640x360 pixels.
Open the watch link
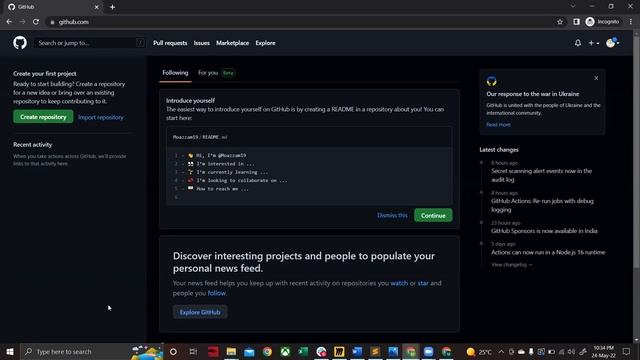coord(399,283)
